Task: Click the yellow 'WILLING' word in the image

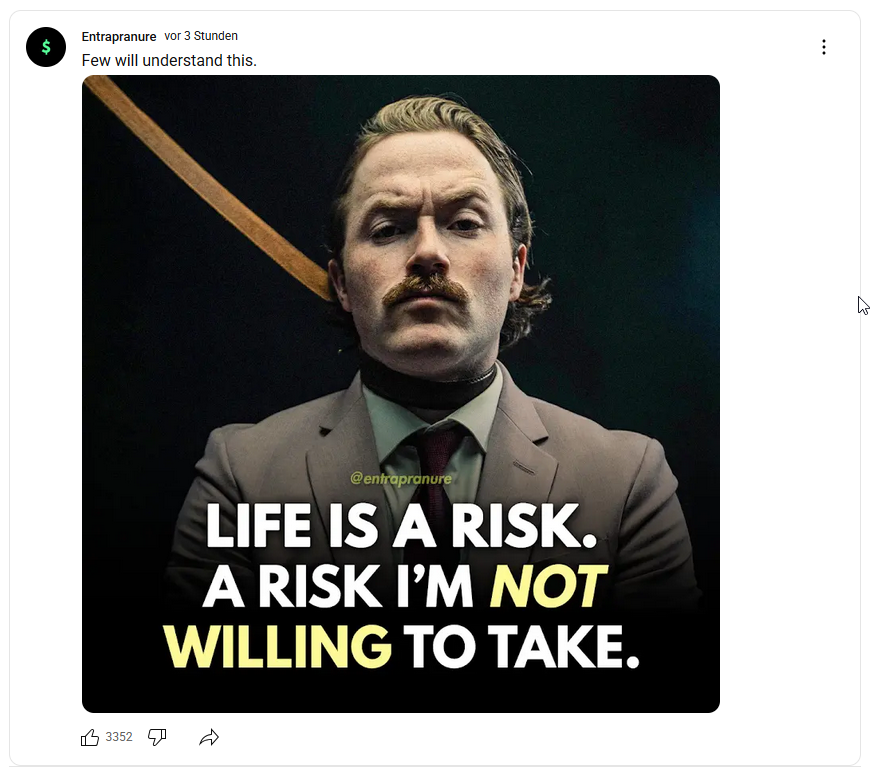Action: (278, 646)
